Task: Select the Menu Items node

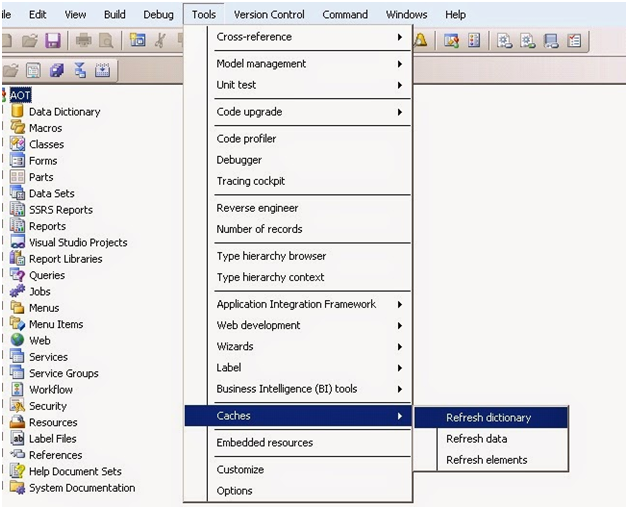Action: pos(56,324)
